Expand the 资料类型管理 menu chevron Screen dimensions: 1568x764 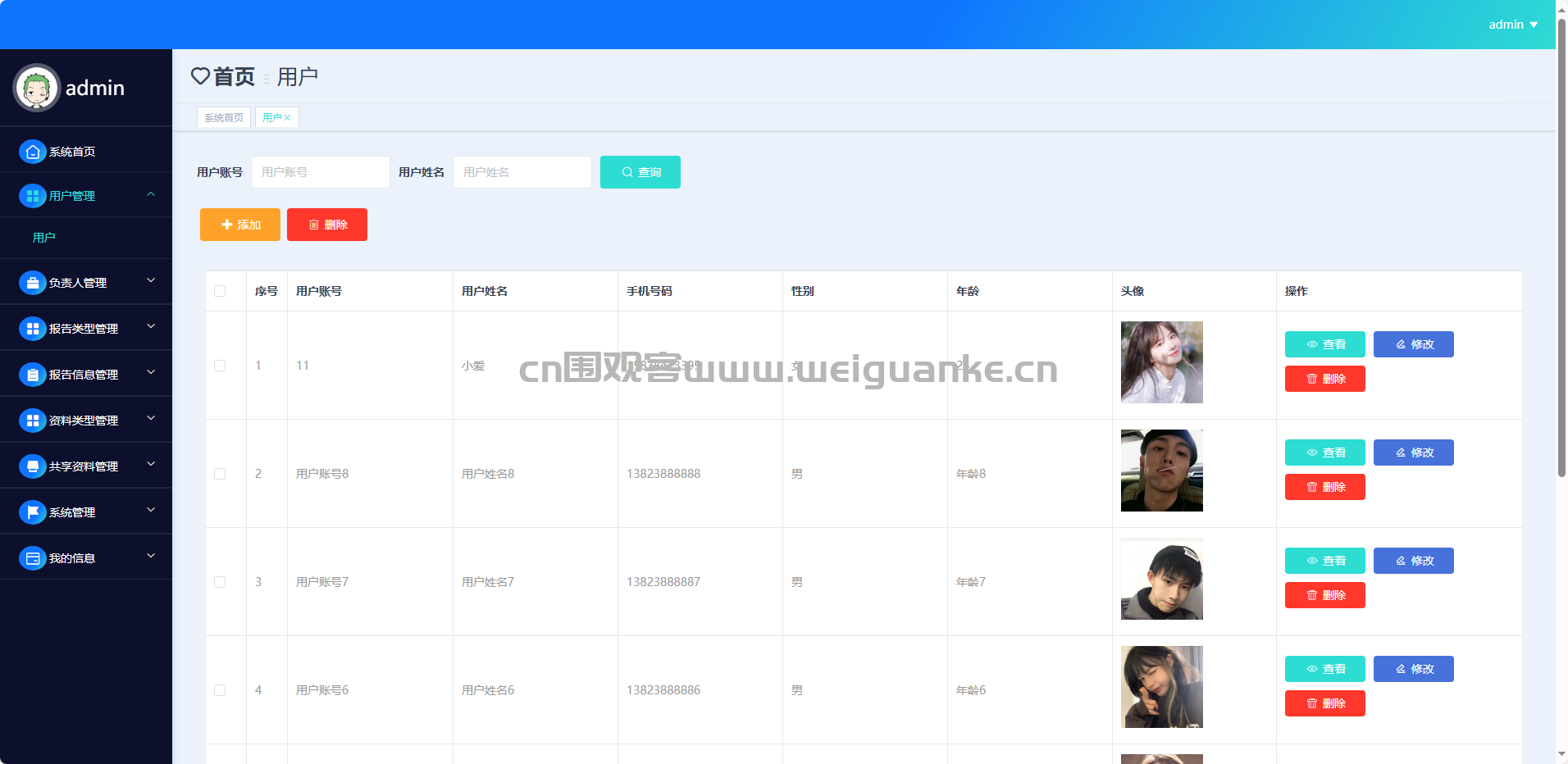click(x=151, y=419)
